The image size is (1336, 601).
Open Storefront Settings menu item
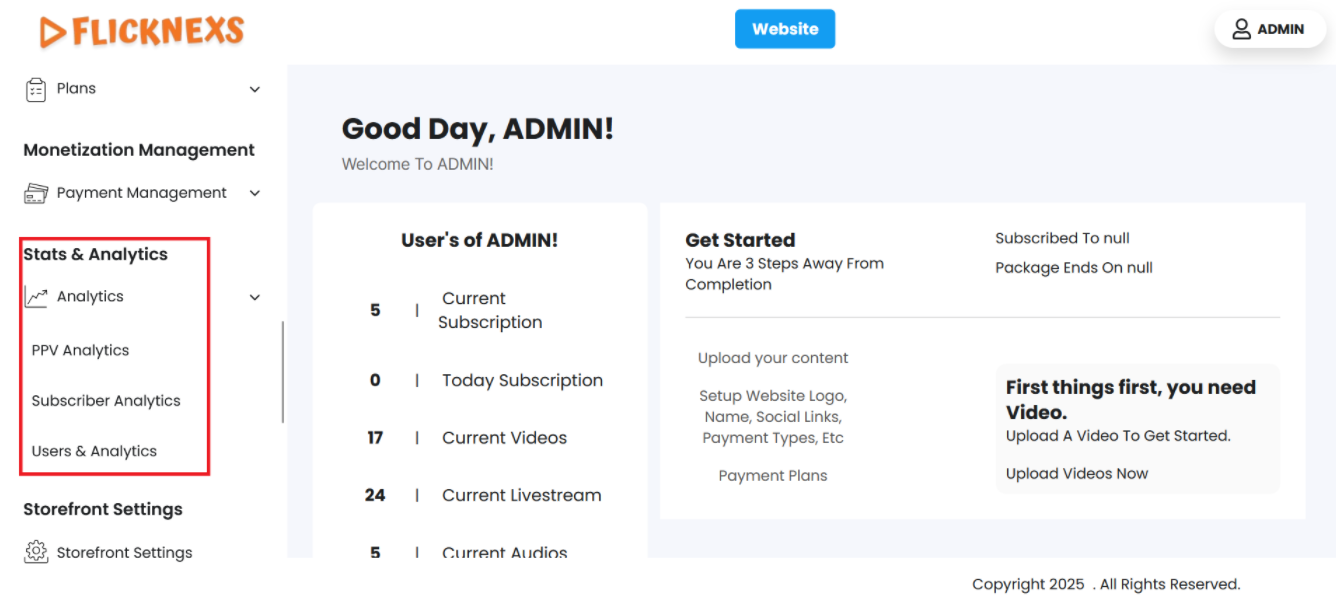(124, 552)
